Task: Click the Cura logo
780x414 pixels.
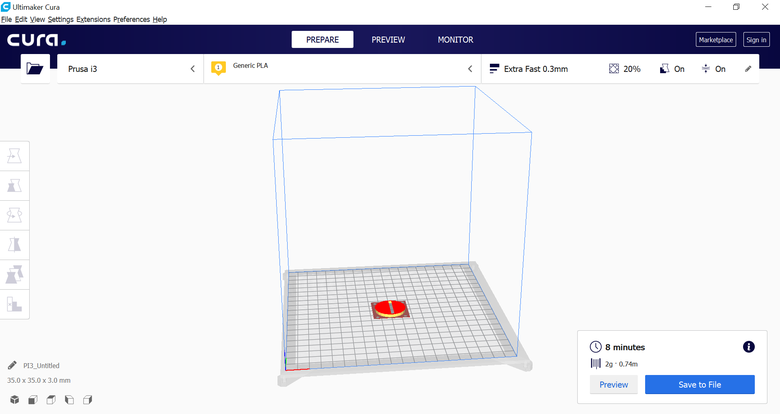Action: pos(36,40)
